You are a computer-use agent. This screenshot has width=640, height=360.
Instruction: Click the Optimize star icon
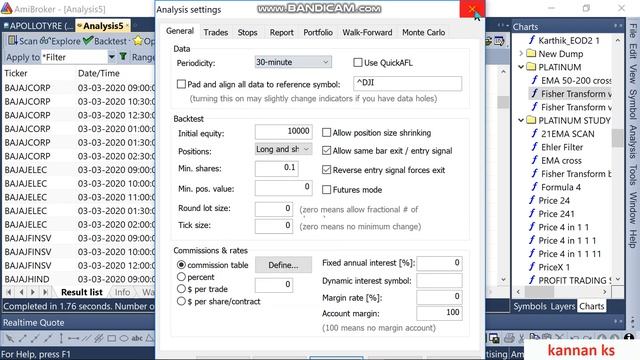[138, 40]
